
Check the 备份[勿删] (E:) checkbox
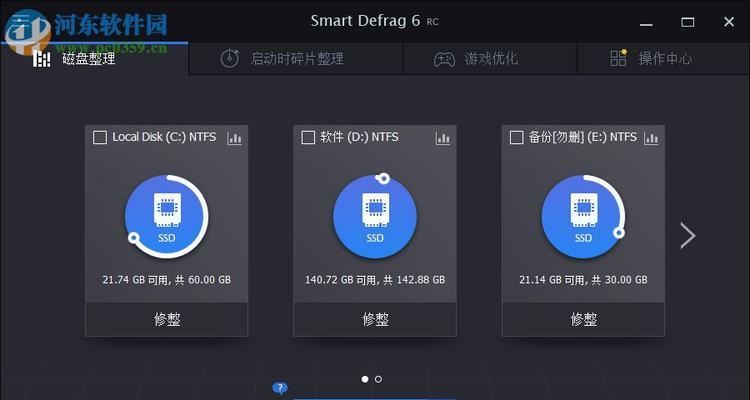coord(516,138)
